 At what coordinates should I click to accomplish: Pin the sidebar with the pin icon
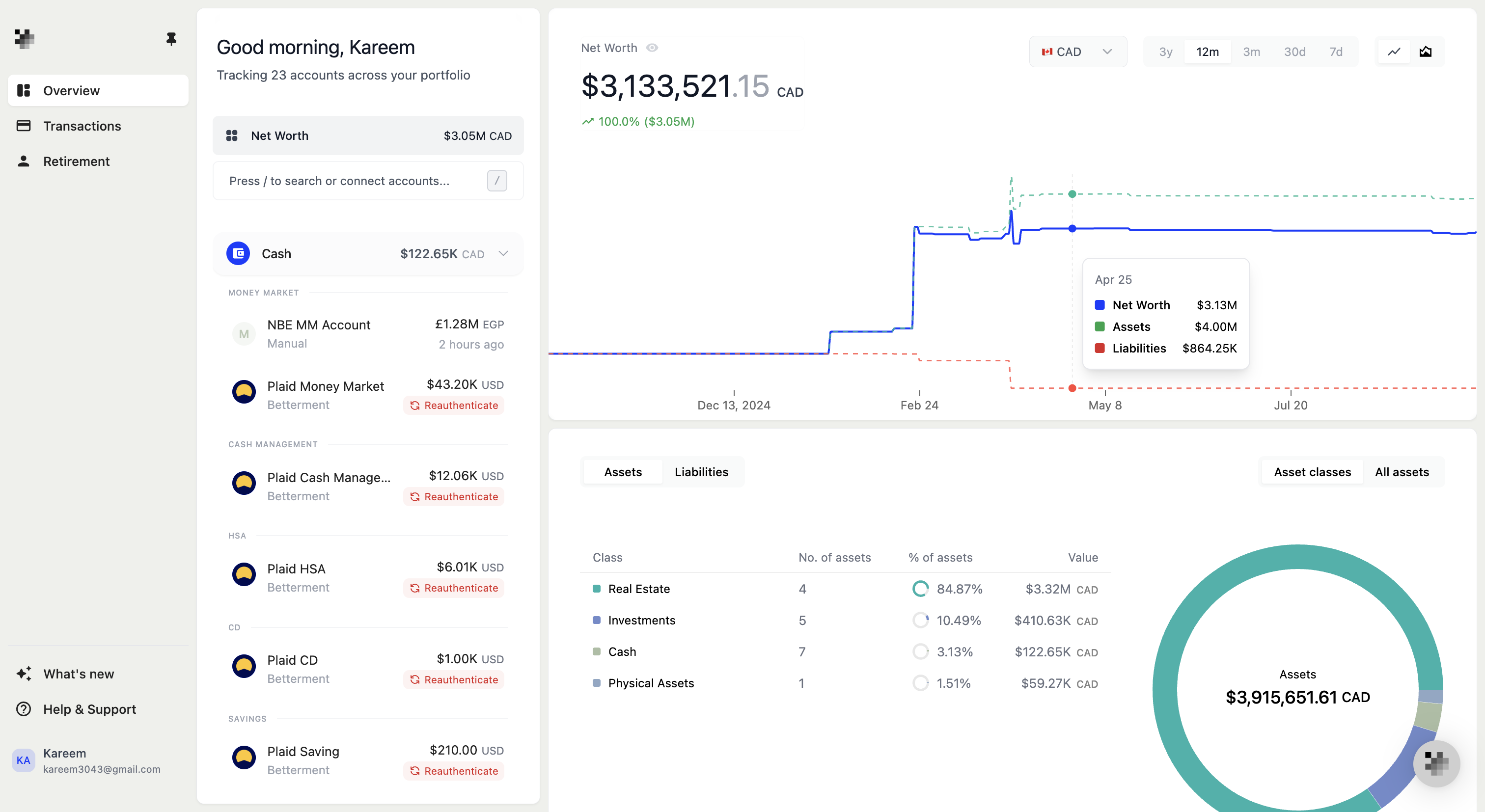pos(170,39)
